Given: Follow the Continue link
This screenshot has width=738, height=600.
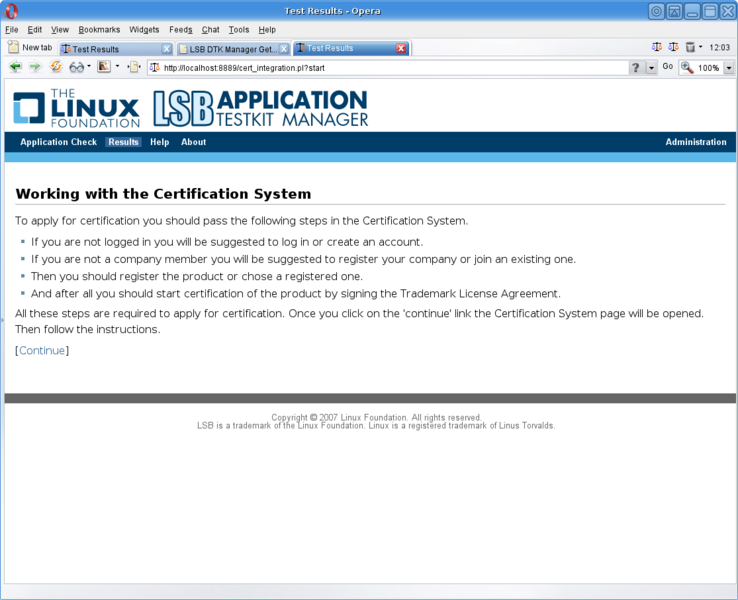Looking at the screenshot, I should point(42,351).
